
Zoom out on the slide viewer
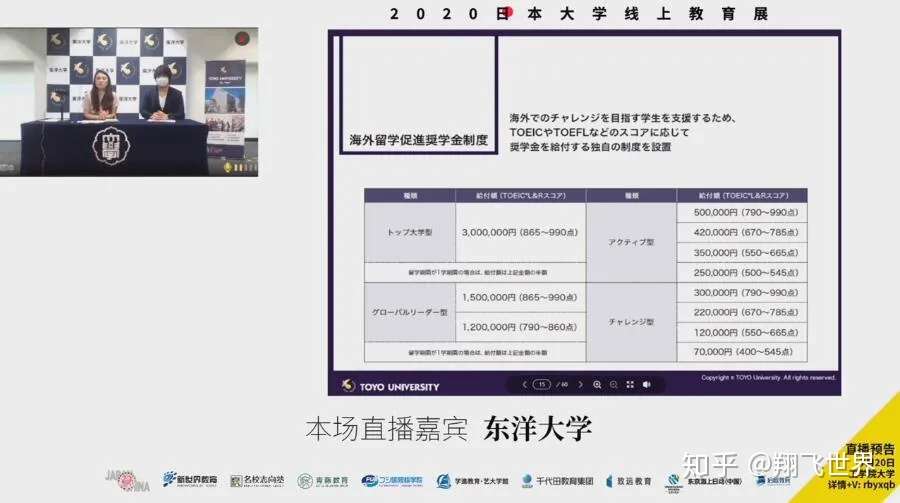(614, 385)
